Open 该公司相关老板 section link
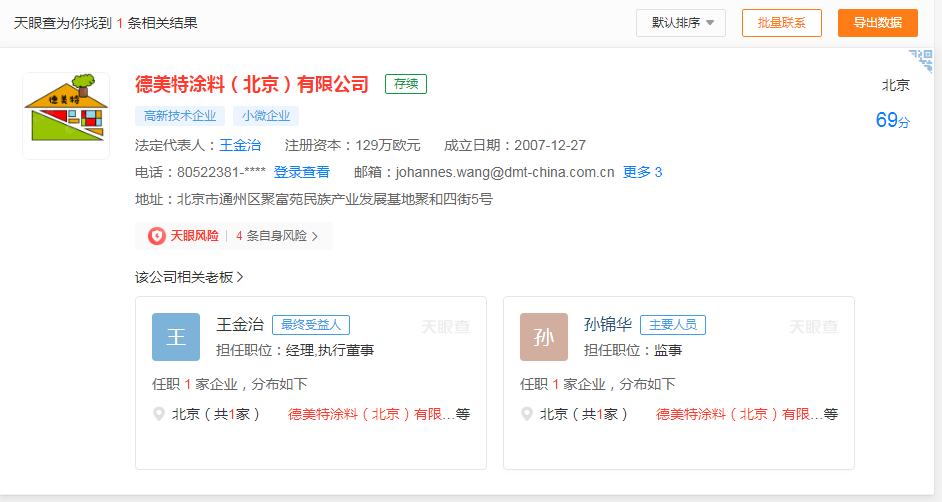The image size is (942, 502). pos(189,277)
